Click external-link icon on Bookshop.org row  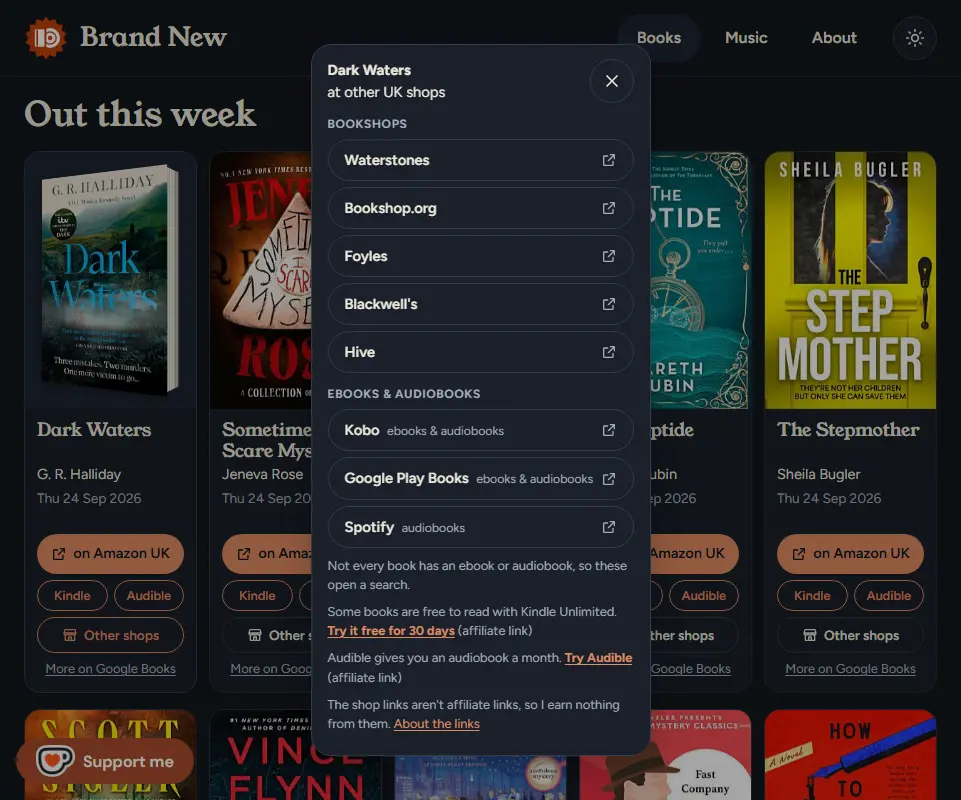click(x=609, y=208)
